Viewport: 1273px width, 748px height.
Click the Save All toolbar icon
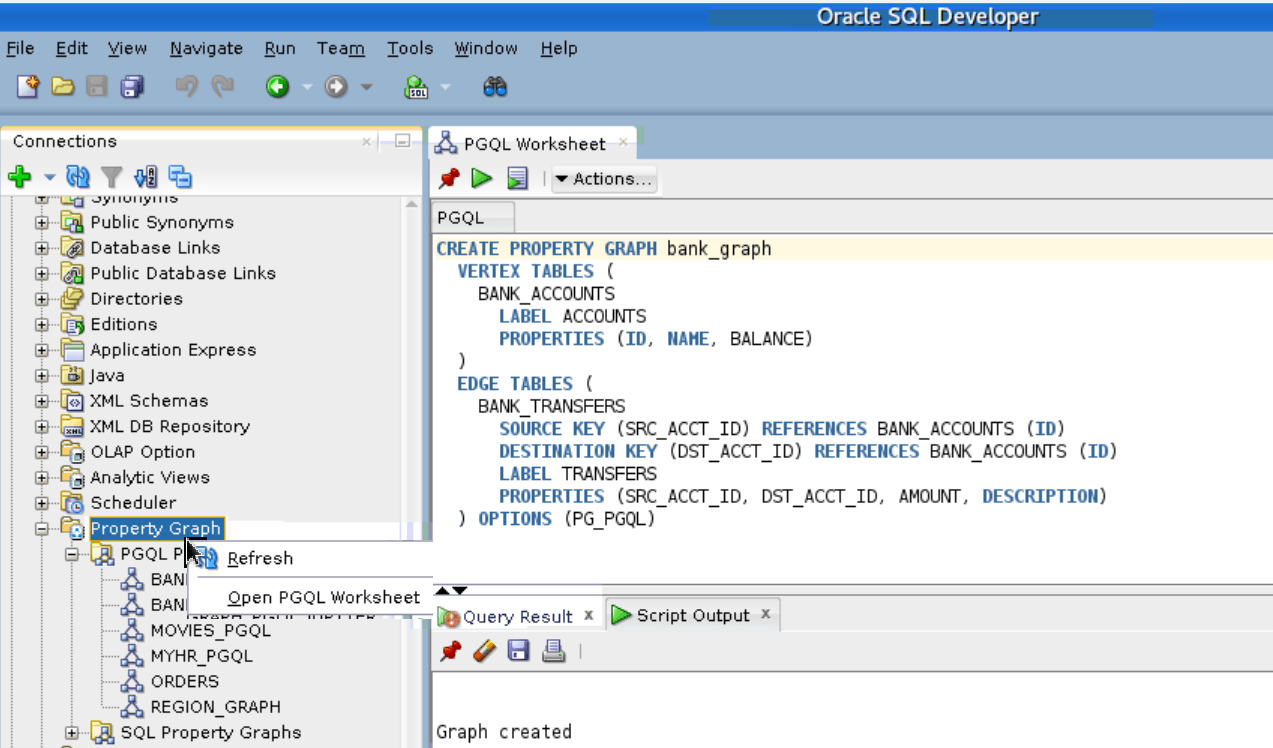click(132, 87)
